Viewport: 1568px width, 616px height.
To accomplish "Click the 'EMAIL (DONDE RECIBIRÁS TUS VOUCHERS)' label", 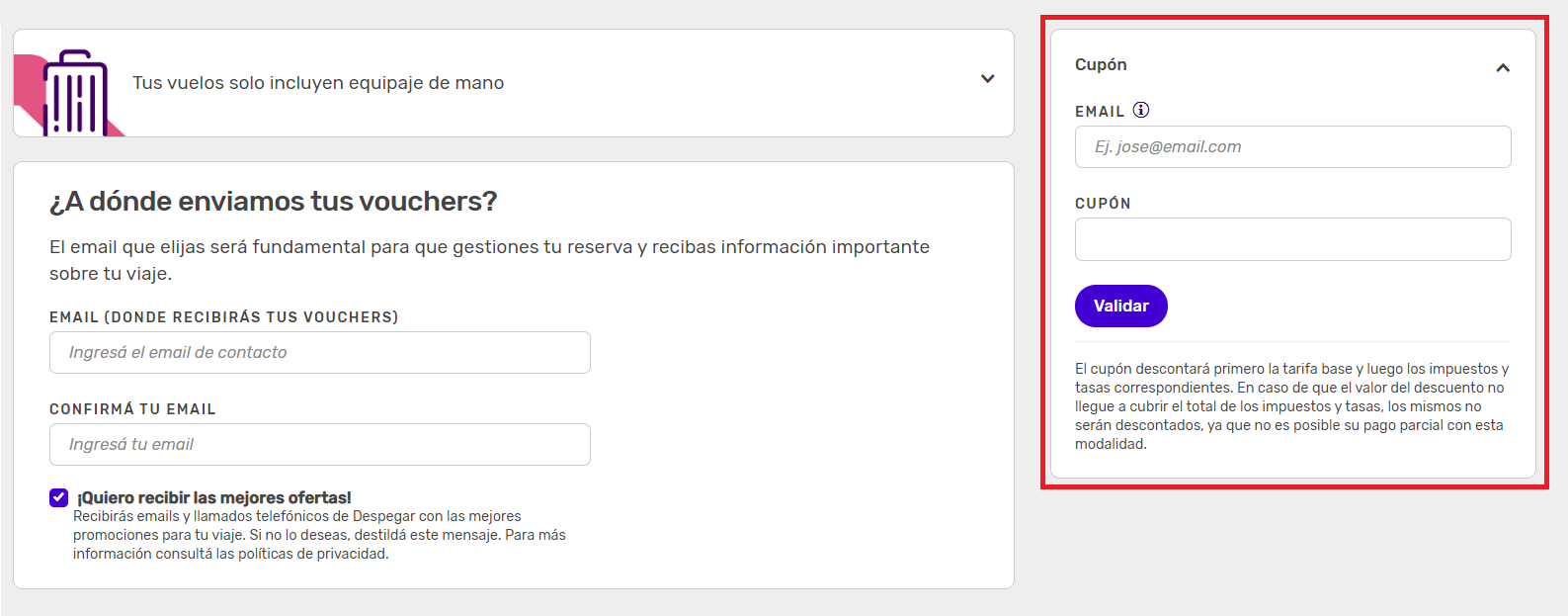I will tap(224, 317).
